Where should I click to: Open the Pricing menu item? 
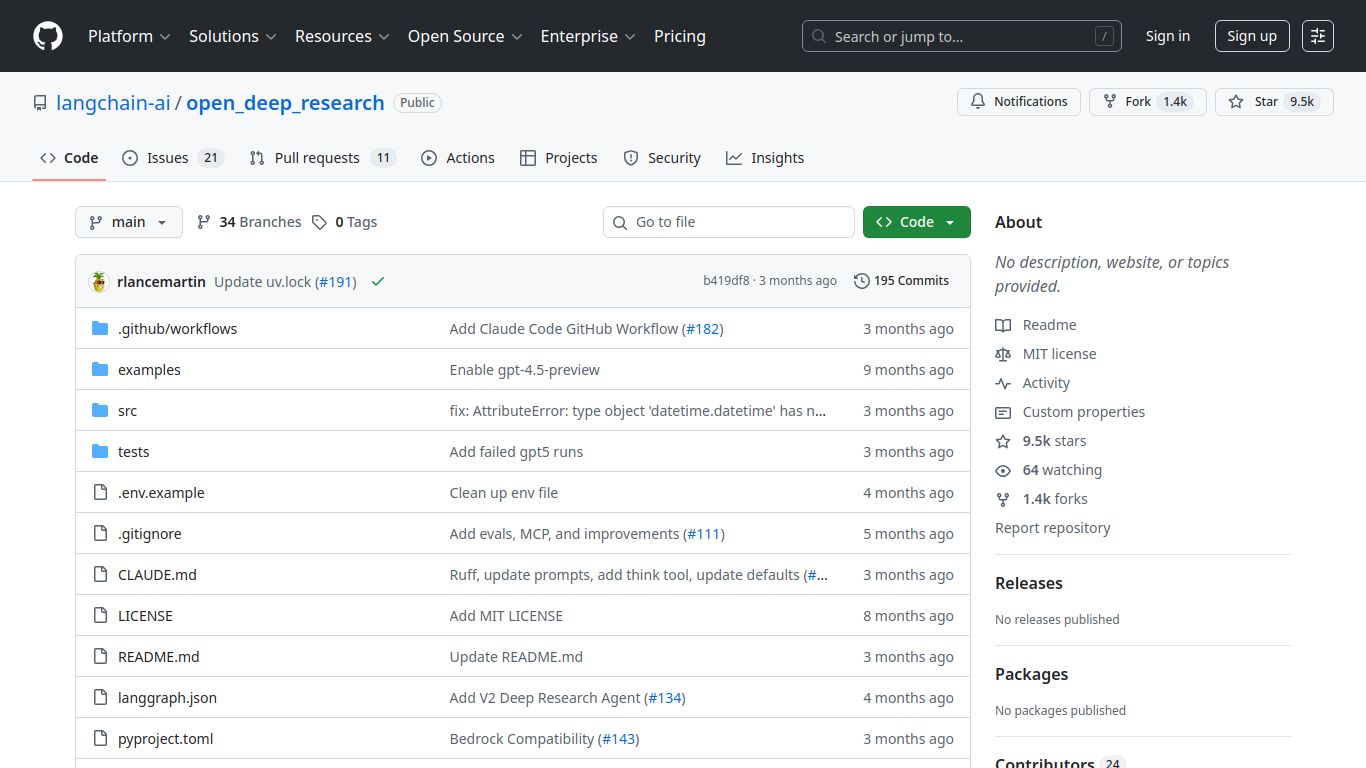click(x=679, y=36)
